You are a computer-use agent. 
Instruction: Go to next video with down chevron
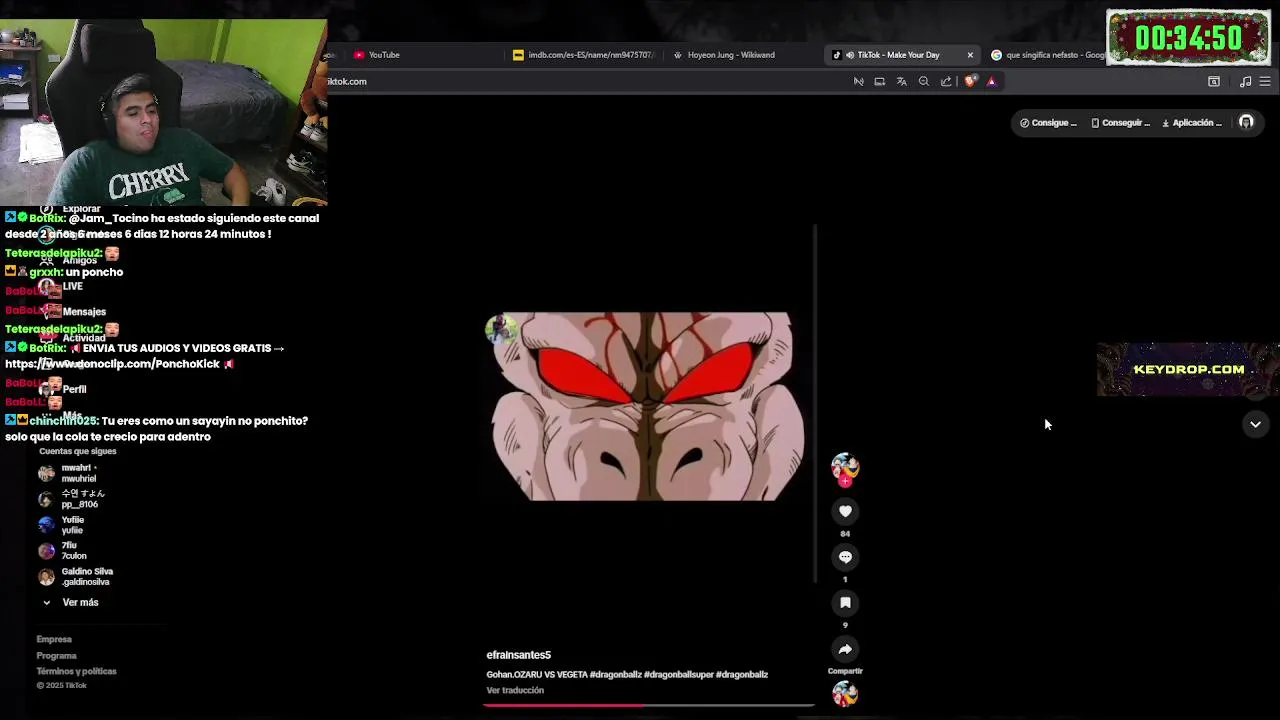(1255, 424)
